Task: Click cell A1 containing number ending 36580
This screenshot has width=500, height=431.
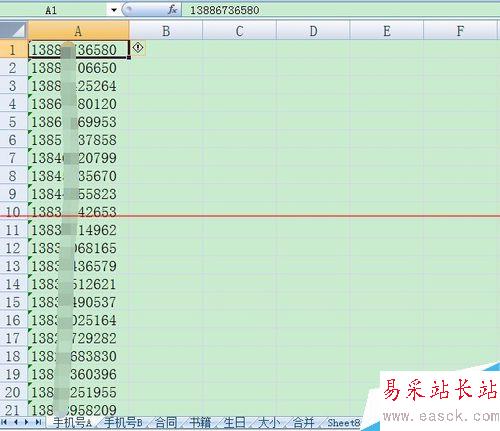Action: (x=78, y=50)
